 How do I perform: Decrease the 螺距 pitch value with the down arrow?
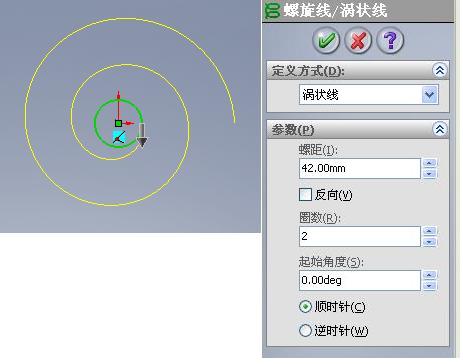[429, 174]
